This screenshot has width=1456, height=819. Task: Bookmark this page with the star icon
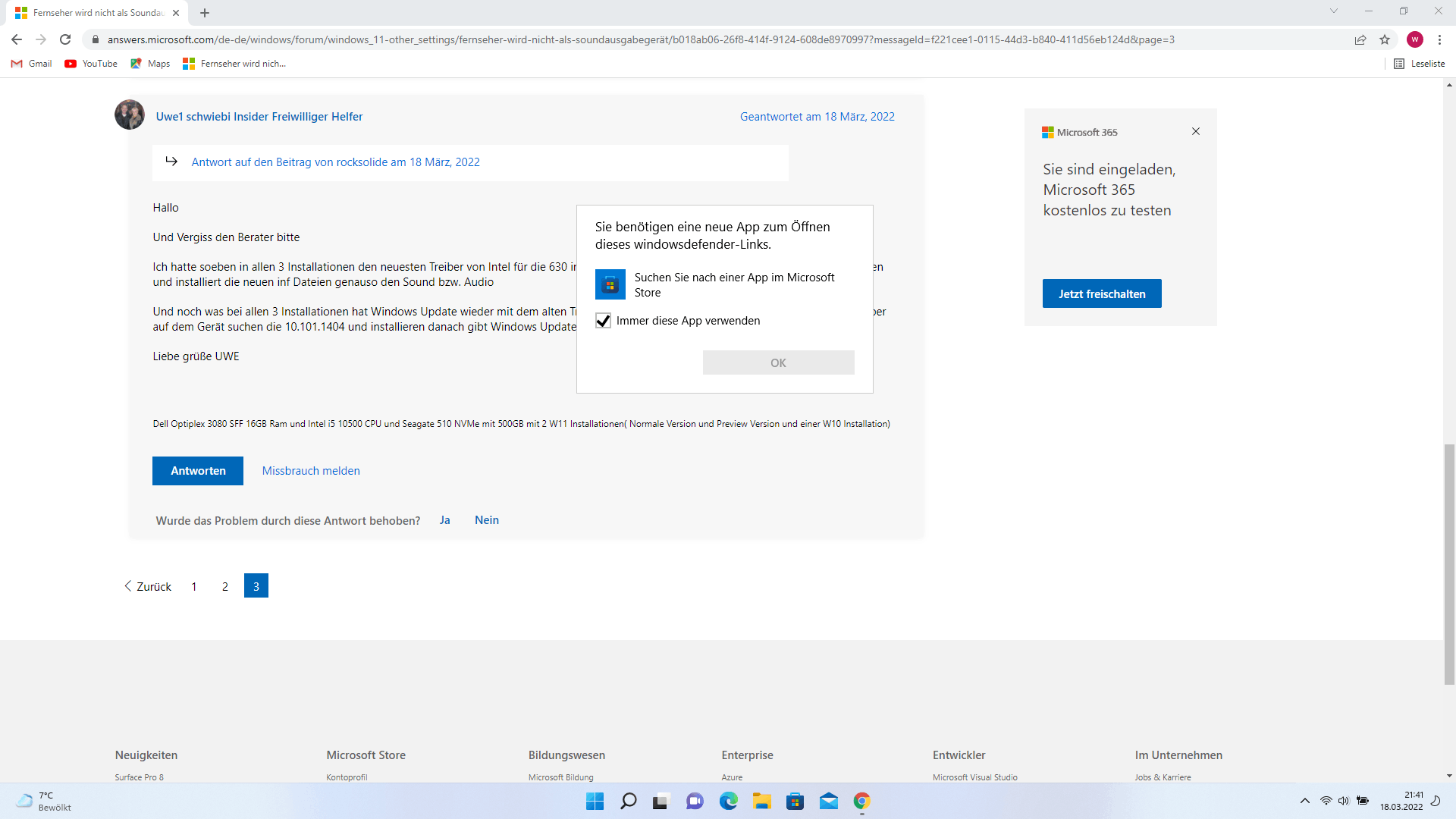[1385, 39]
